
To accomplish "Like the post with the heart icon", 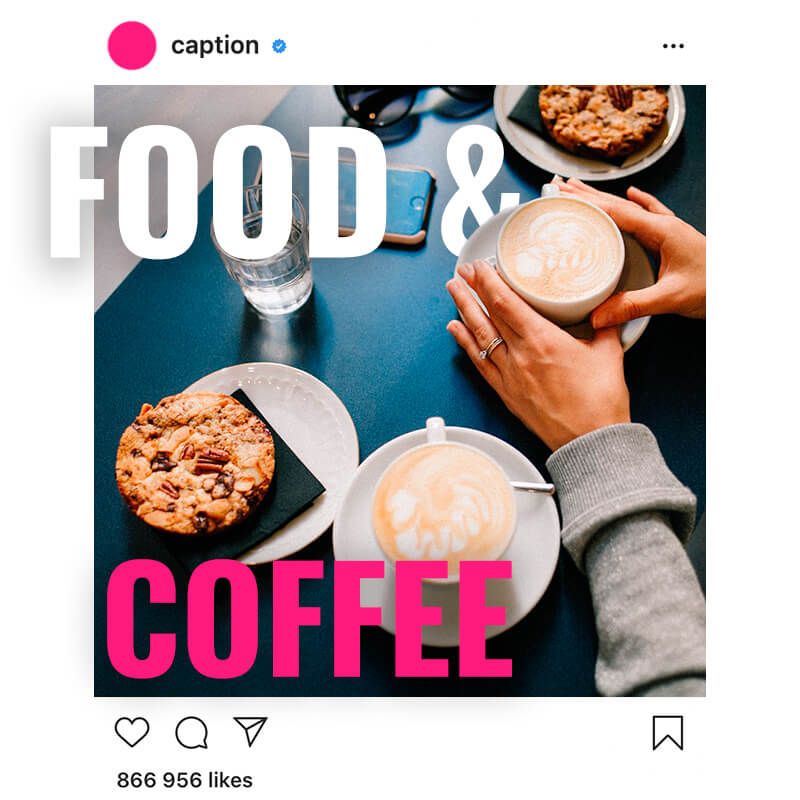I will pos(132,732).
